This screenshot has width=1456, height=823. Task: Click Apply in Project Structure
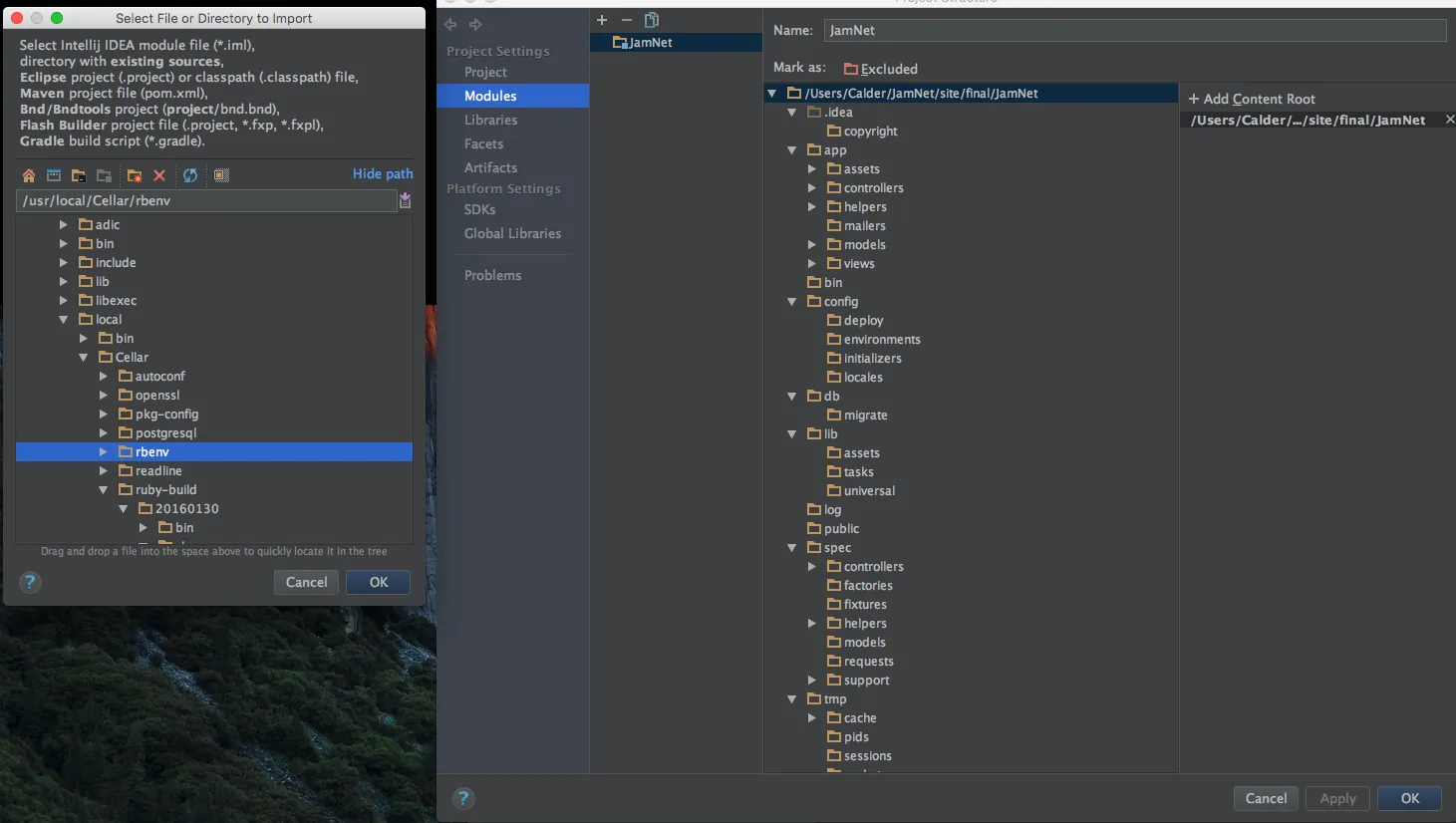(x=1337, y=798)
